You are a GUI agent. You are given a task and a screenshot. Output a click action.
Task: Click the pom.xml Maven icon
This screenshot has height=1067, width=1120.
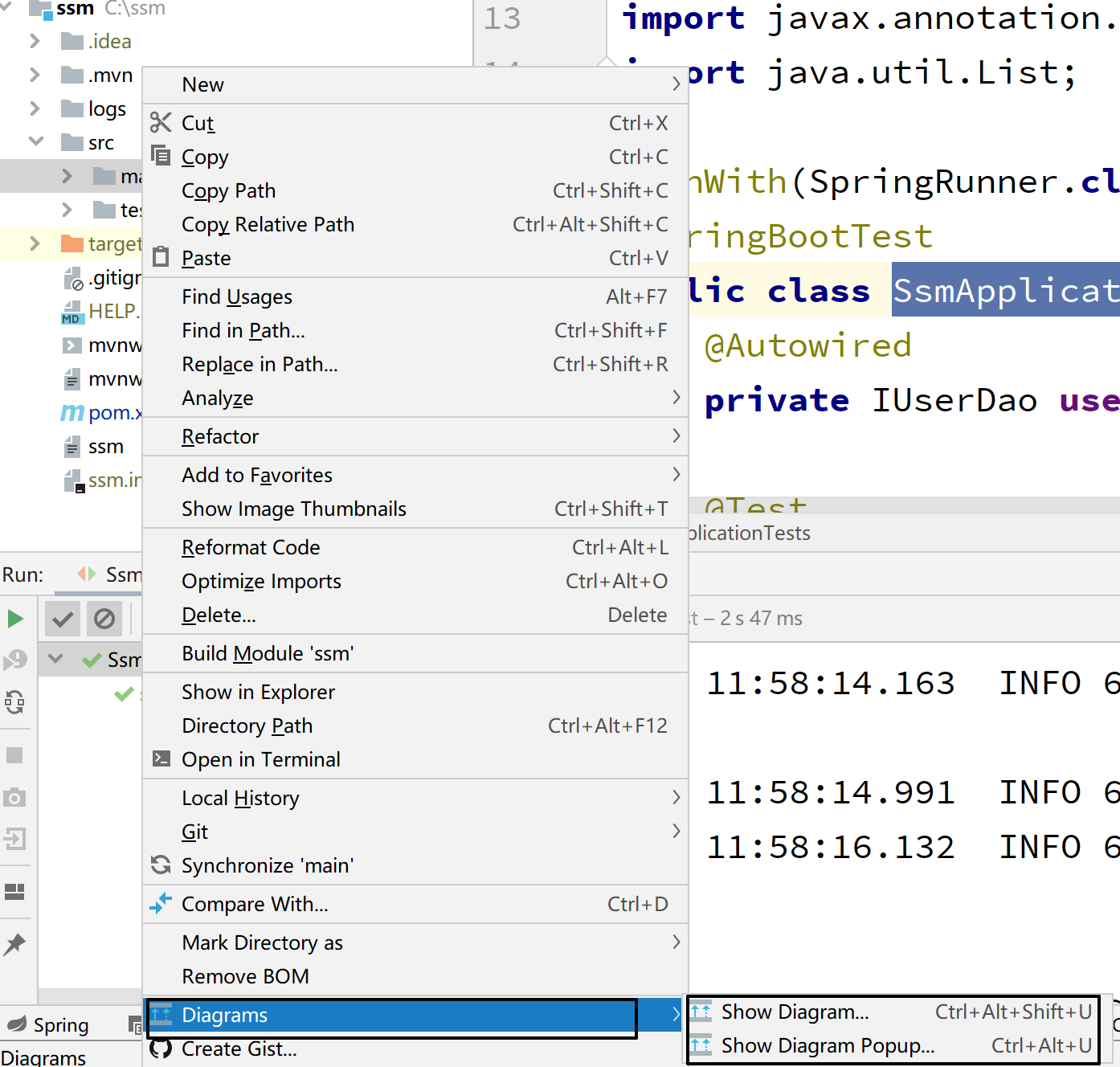coord(72,412)
